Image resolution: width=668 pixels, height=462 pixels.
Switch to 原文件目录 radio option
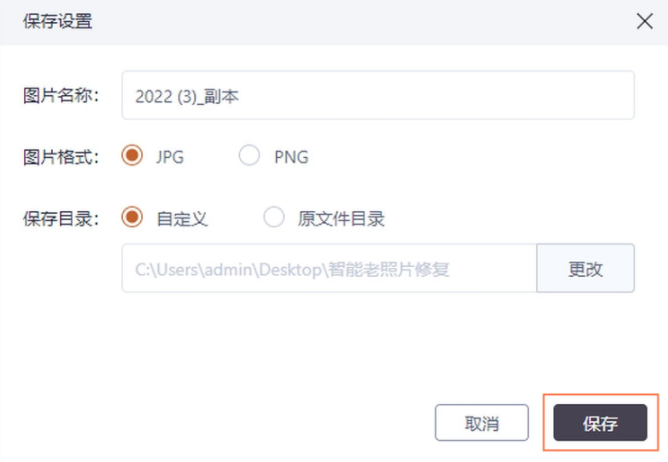(272, 217)
